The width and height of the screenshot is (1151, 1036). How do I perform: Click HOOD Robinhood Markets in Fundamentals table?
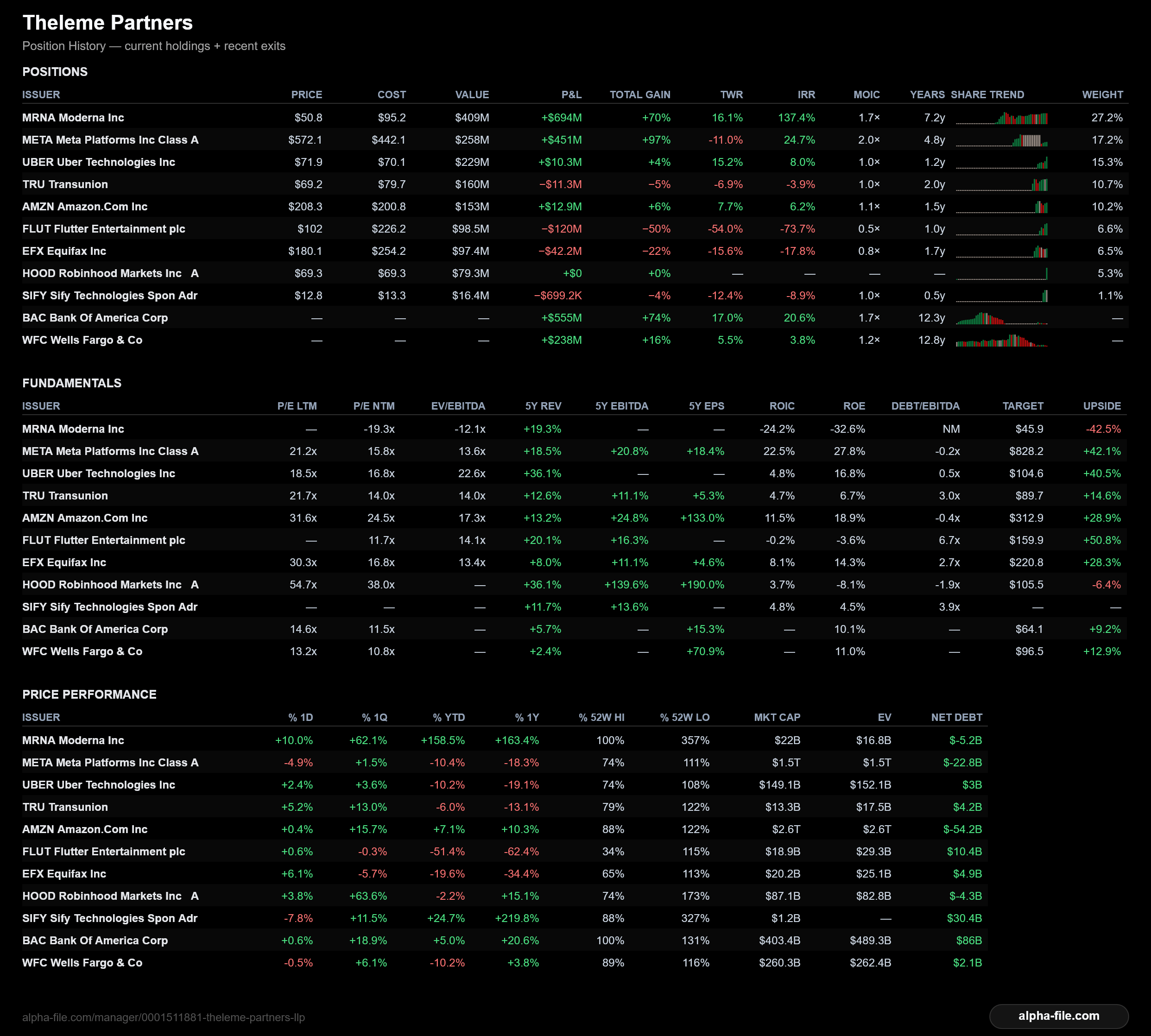[x=110, y=585]
